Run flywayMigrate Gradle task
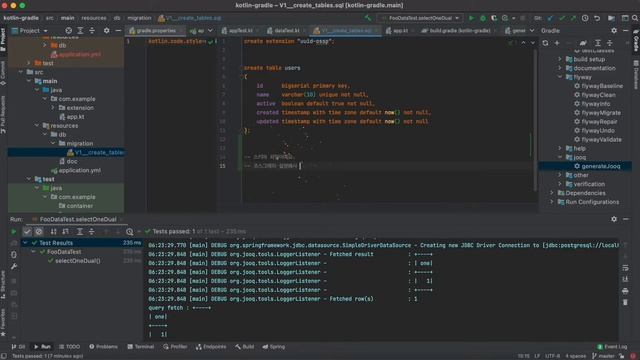 pyautogui.click(x=601, y=113)
